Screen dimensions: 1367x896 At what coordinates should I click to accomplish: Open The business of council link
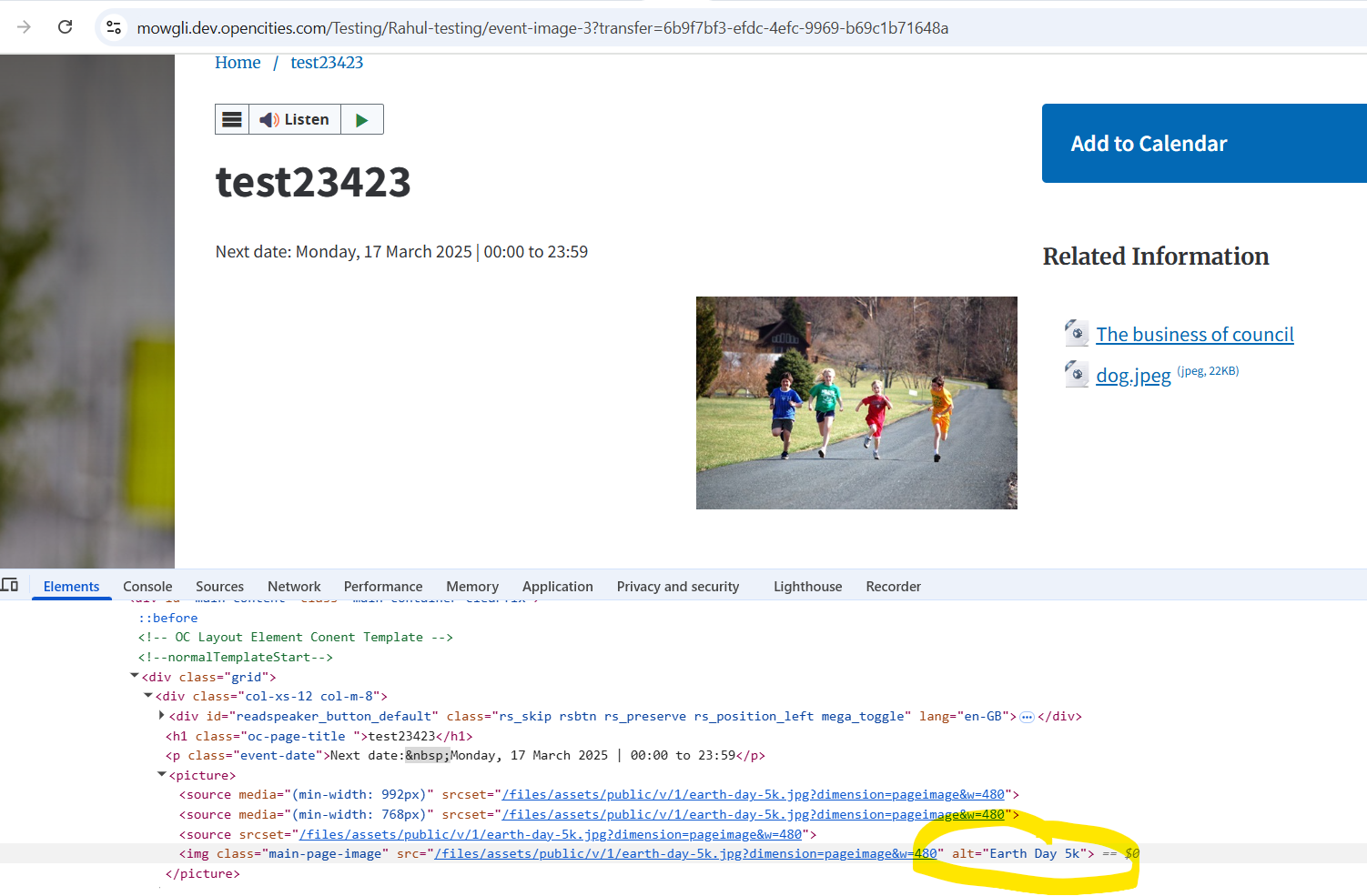click(1194, 335)
